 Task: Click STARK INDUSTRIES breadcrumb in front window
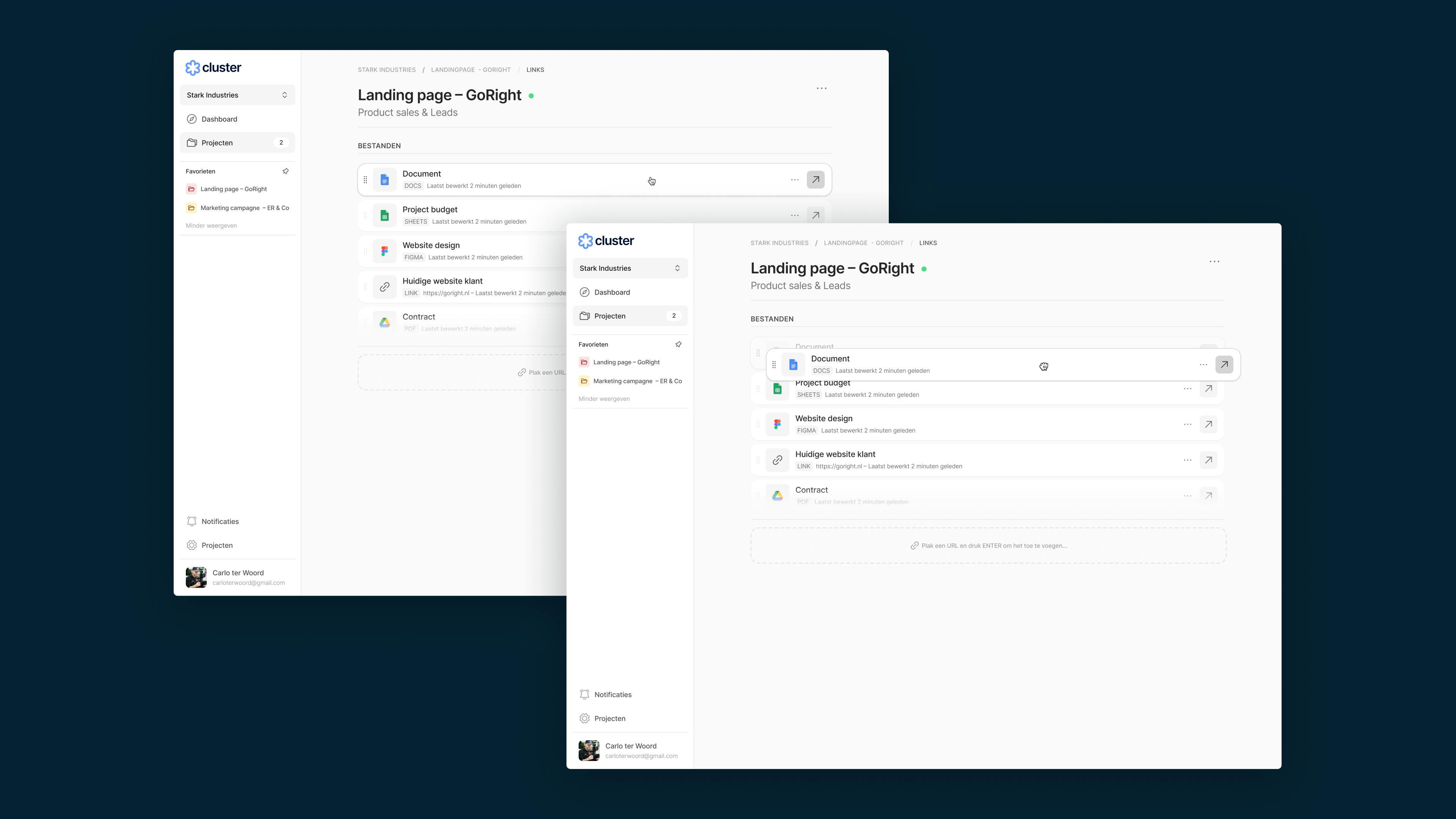[780, 243]
